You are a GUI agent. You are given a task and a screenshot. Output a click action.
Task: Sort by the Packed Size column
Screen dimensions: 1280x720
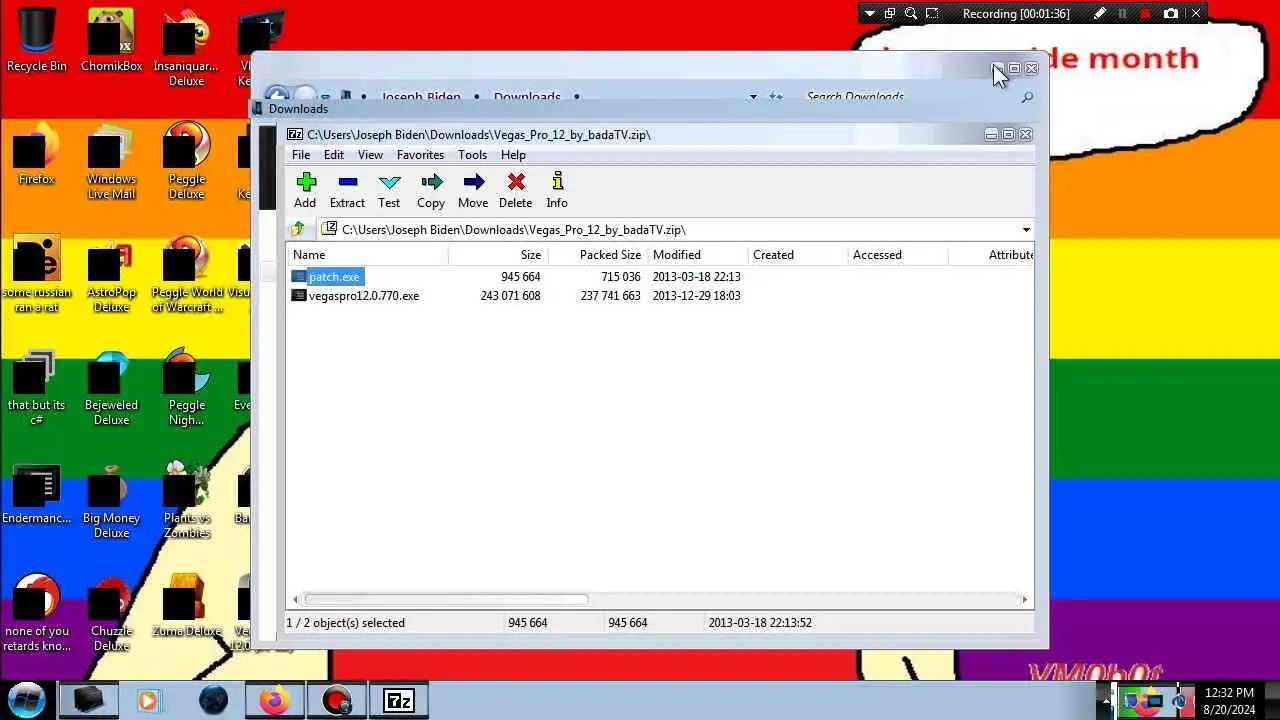598,255
